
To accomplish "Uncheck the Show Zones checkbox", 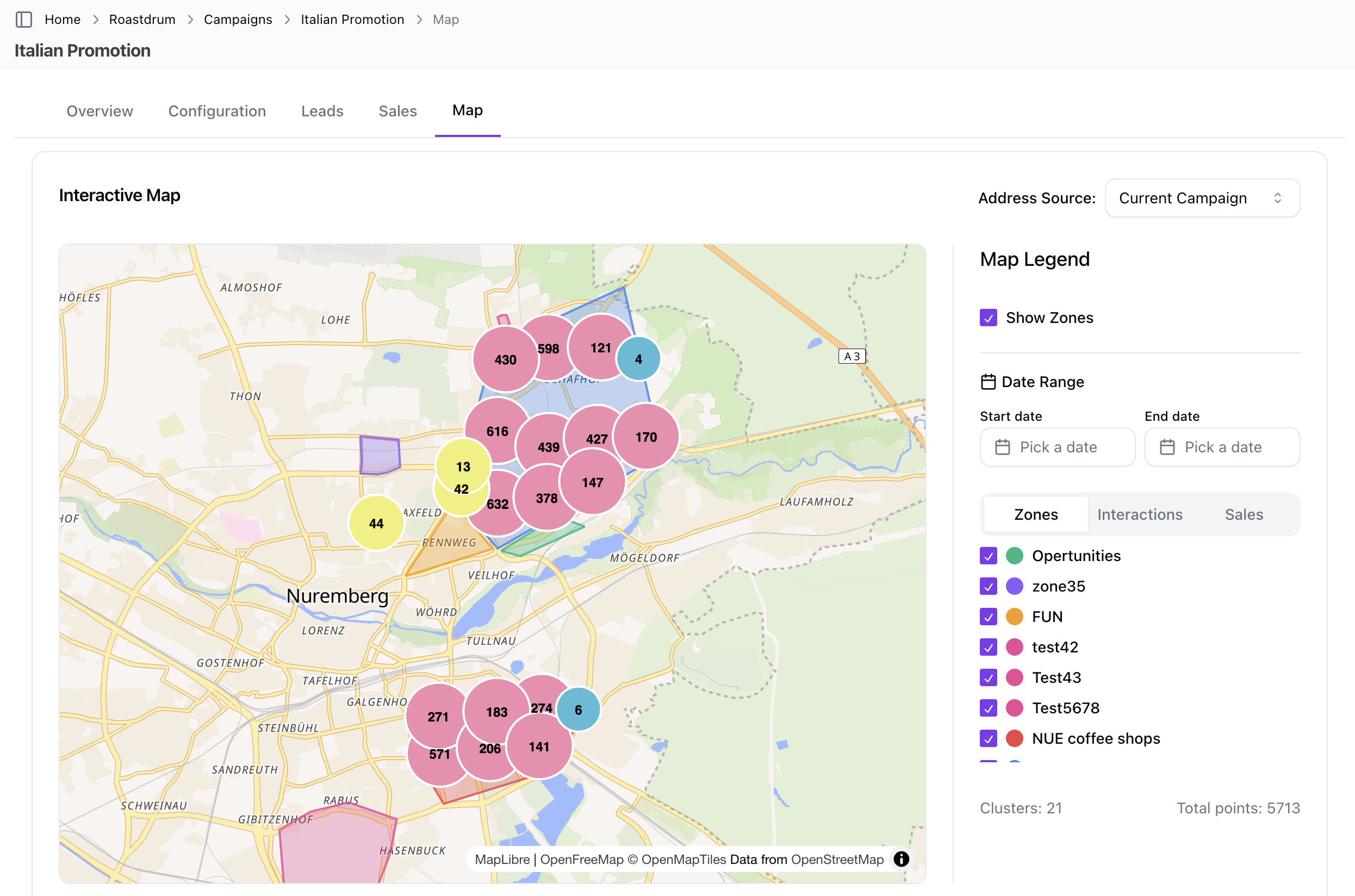I will [x=988, y=318].
